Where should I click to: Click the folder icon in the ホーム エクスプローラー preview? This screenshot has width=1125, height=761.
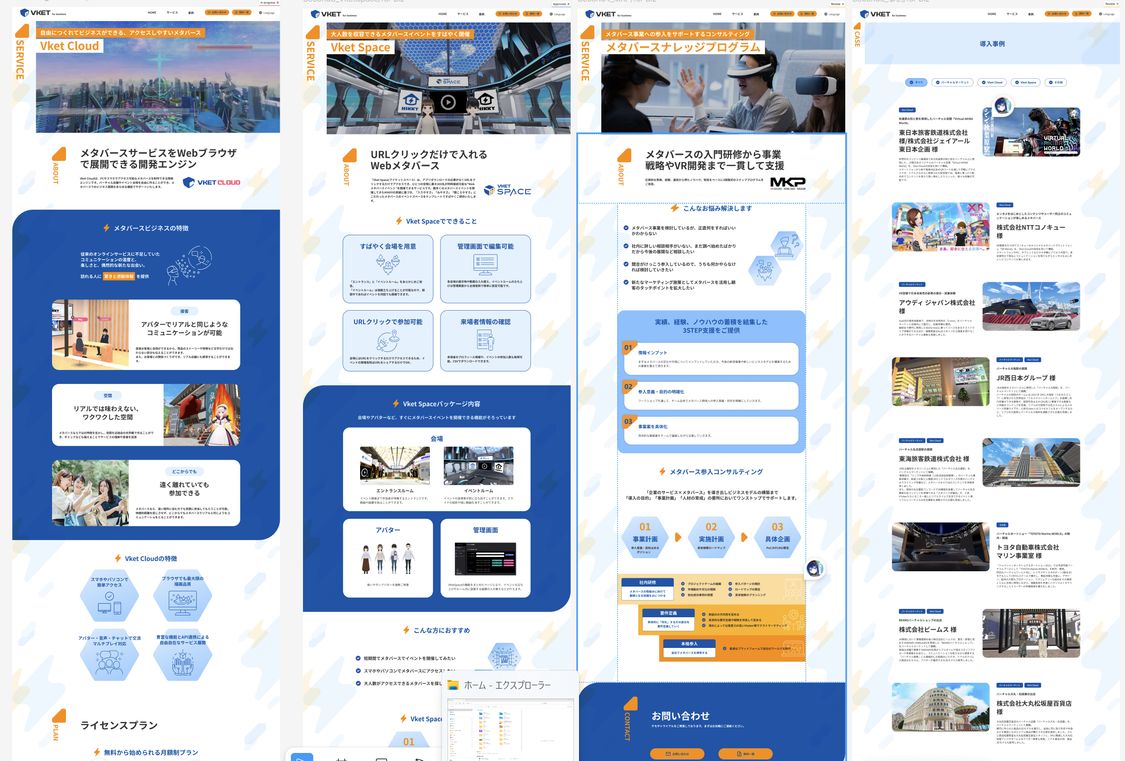pos(454,685)
